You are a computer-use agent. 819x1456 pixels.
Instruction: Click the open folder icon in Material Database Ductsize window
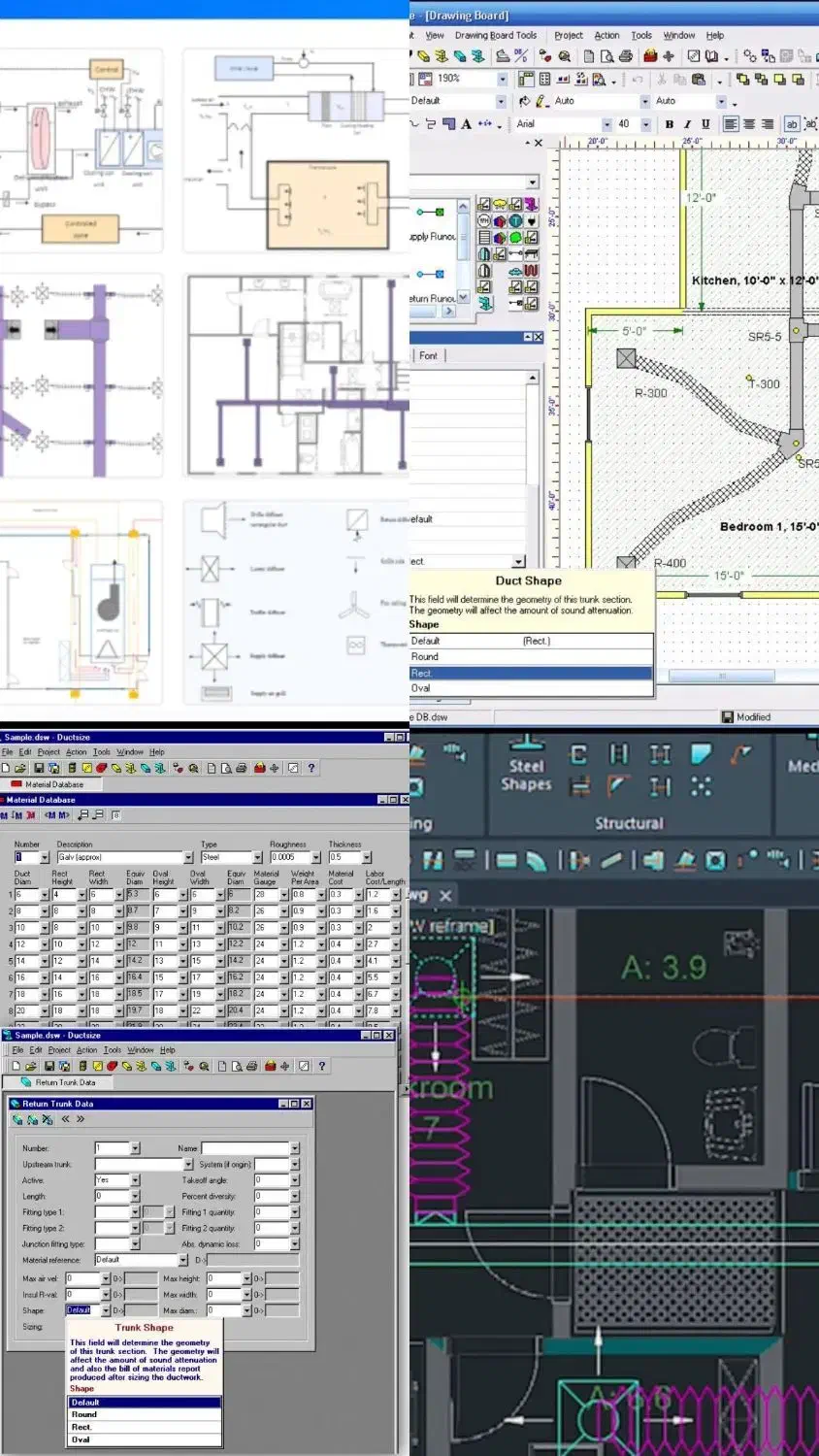coord(19,768)
